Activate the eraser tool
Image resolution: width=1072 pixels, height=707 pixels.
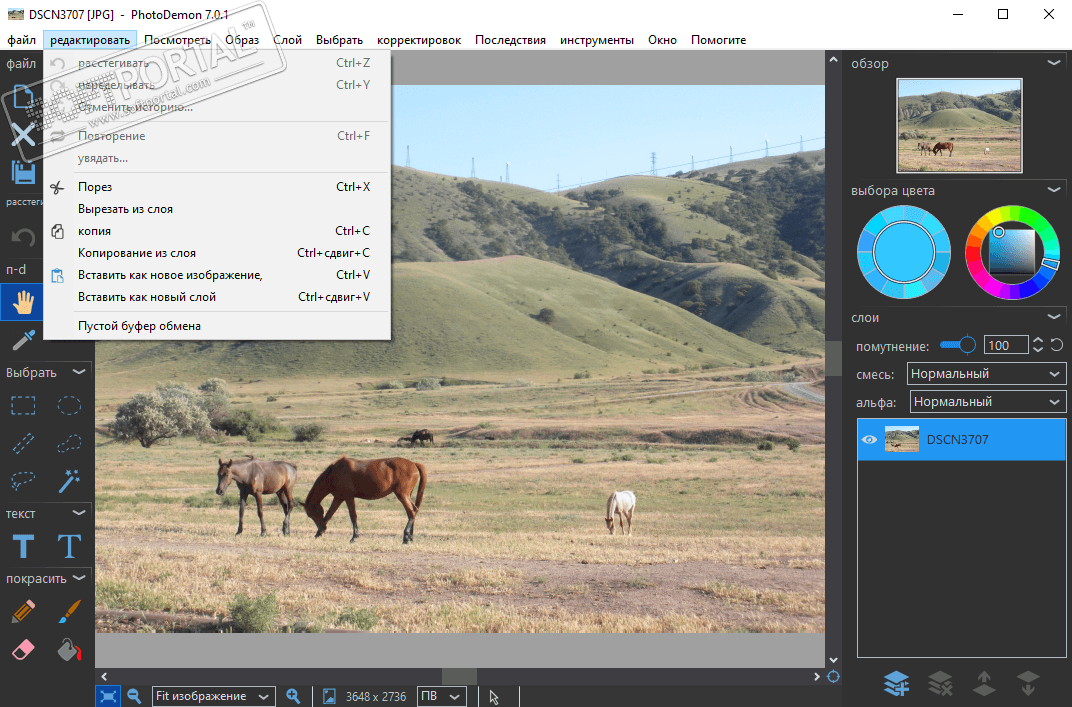[23, 650]
